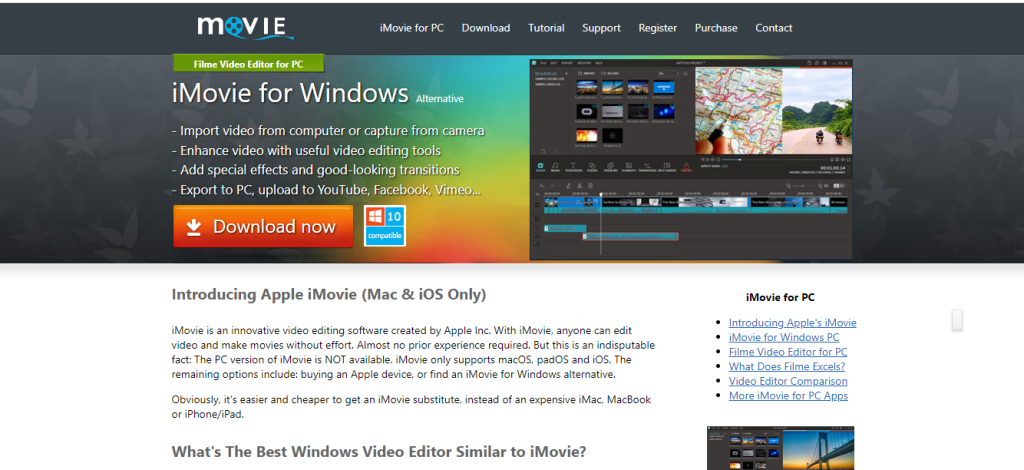The height and width of the screenshot is (470, 1024).
Task: Click the green Filme Video Editor for PC badge
Action: click(x=248, y=64)
